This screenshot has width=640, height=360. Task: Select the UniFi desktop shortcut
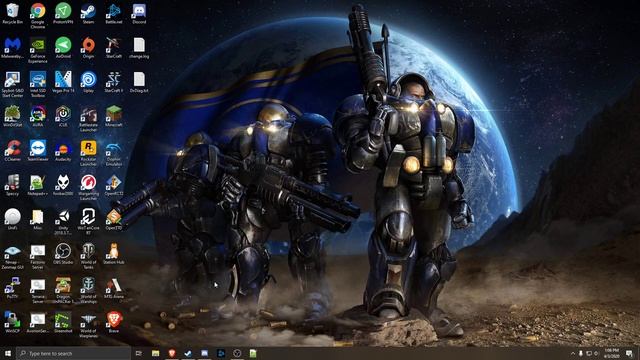coord(12,220)
